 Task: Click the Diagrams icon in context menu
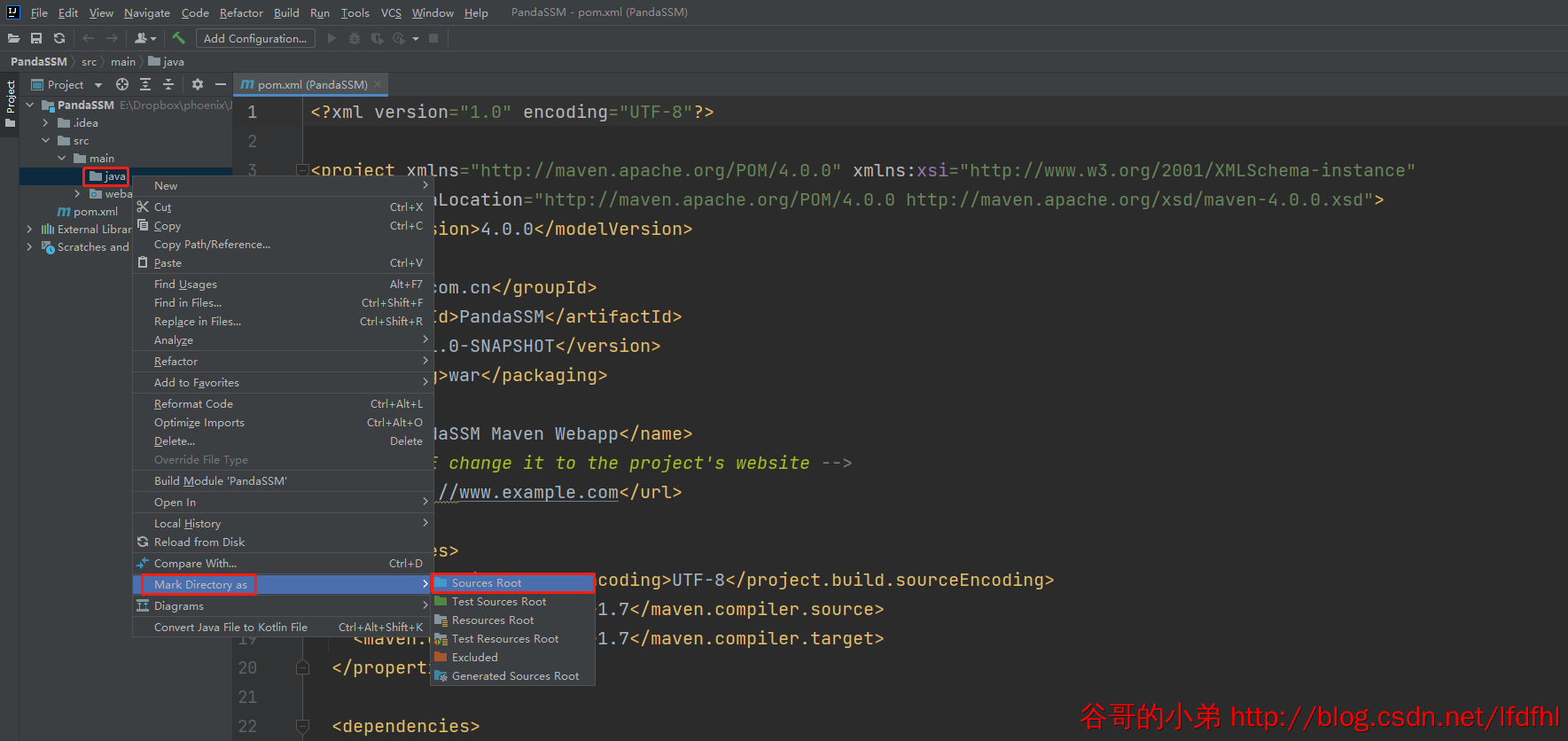click(143, 605)
